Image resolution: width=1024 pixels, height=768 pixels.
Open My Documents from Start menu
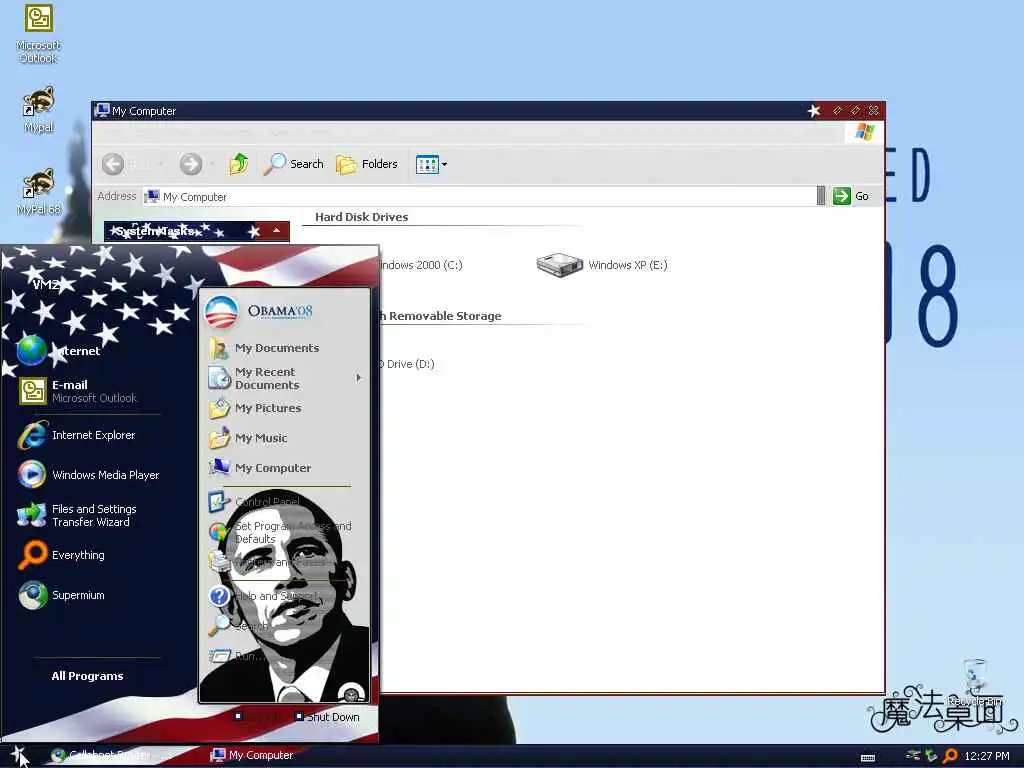tap(264, 348)
